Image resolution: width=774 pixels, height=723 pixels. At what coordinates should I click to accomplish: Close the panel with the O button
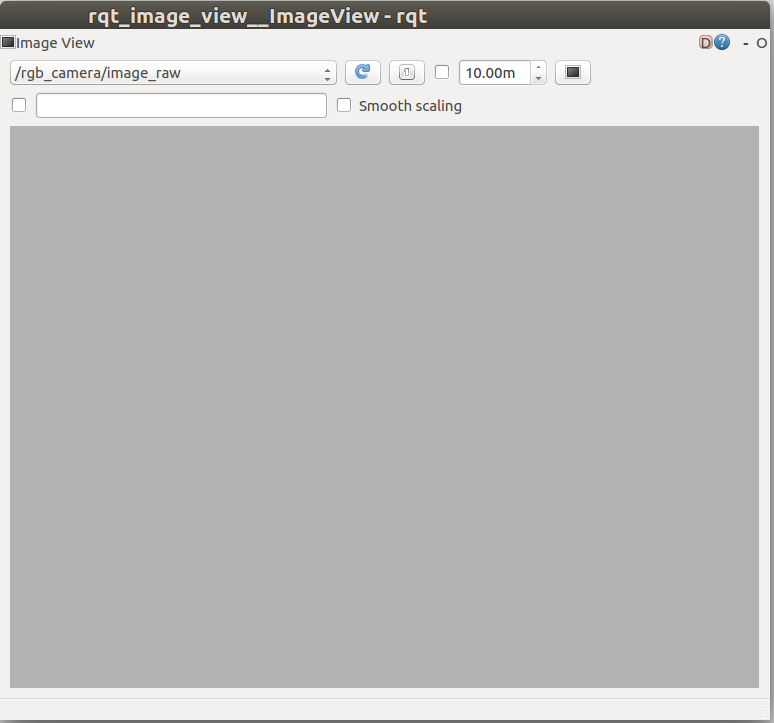pos(762,43)
